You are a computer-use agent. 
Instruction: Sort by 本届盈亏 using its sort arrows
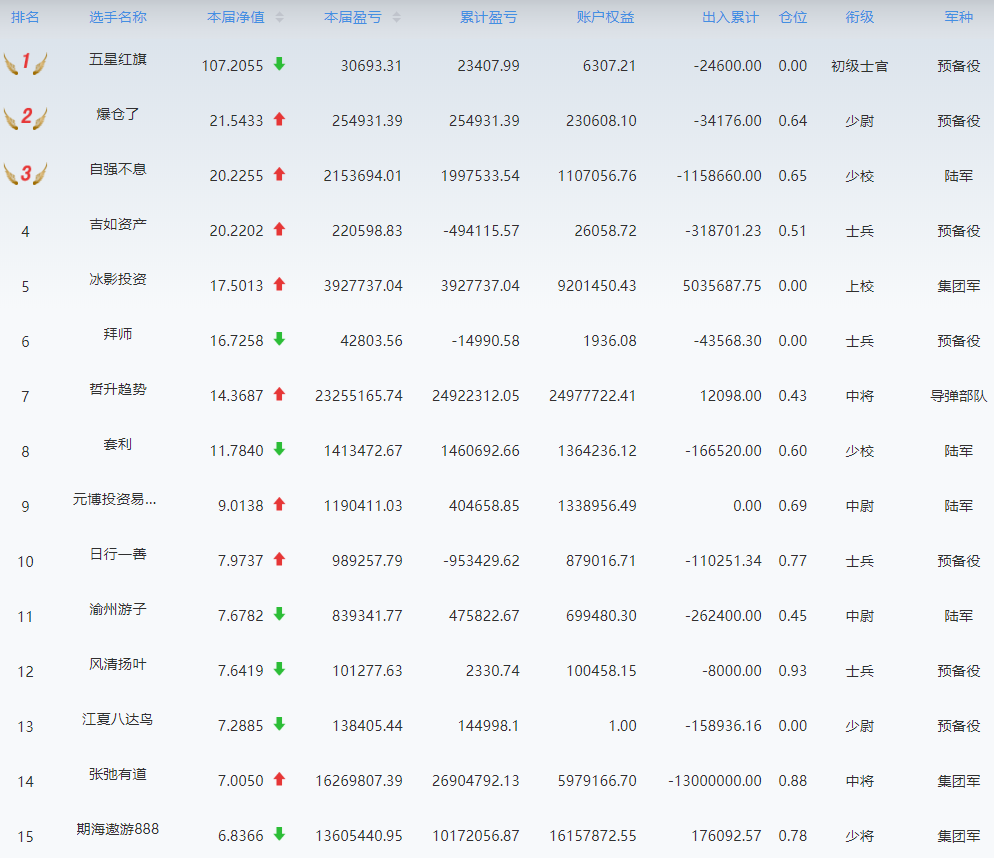(x=396, y=18)
